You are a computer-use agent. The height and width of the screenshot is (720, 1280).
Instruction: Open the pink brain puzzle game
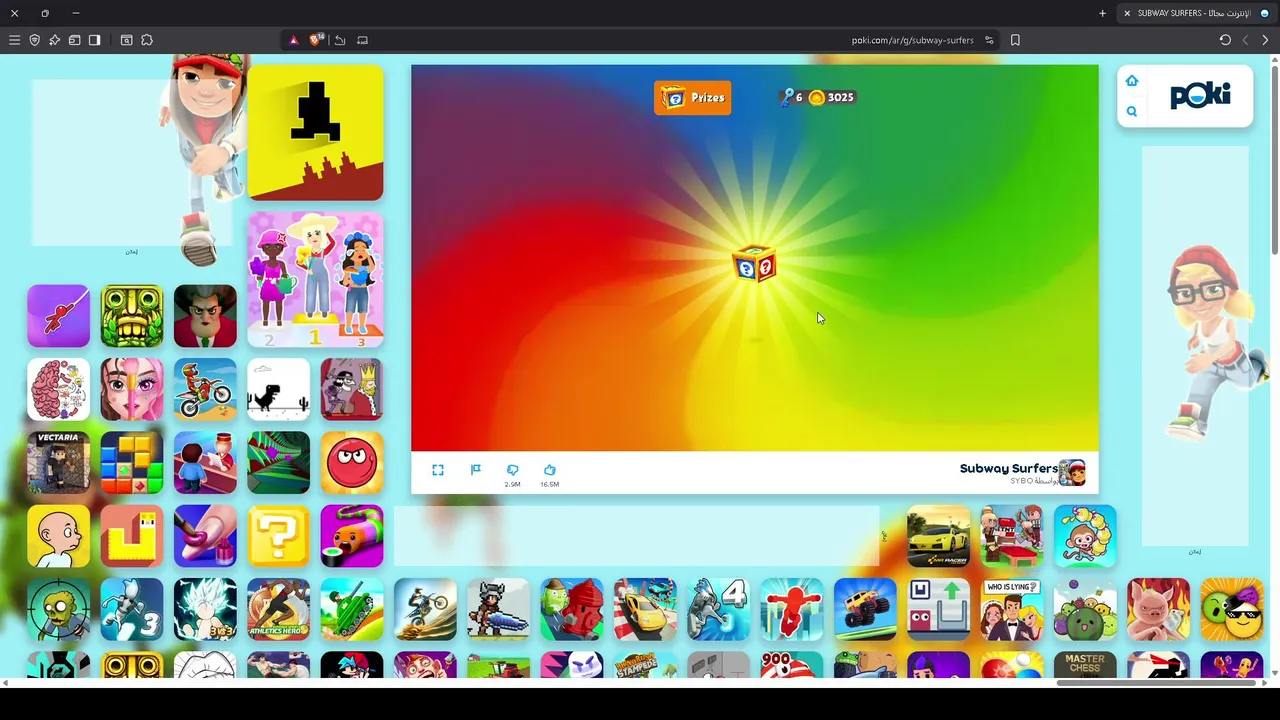58,389
